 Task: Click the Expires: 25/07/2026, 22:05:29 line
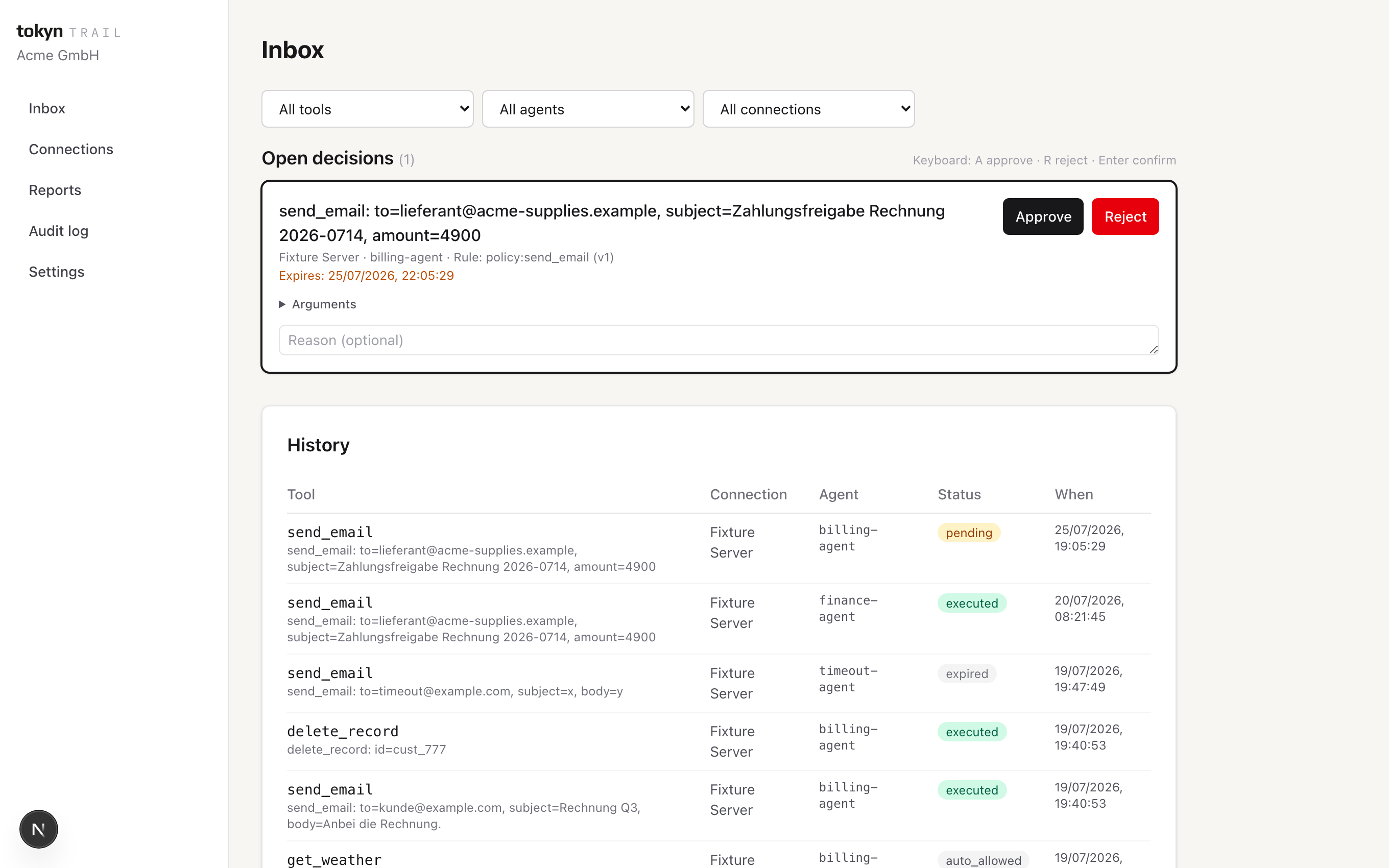[x=366, y=276]
